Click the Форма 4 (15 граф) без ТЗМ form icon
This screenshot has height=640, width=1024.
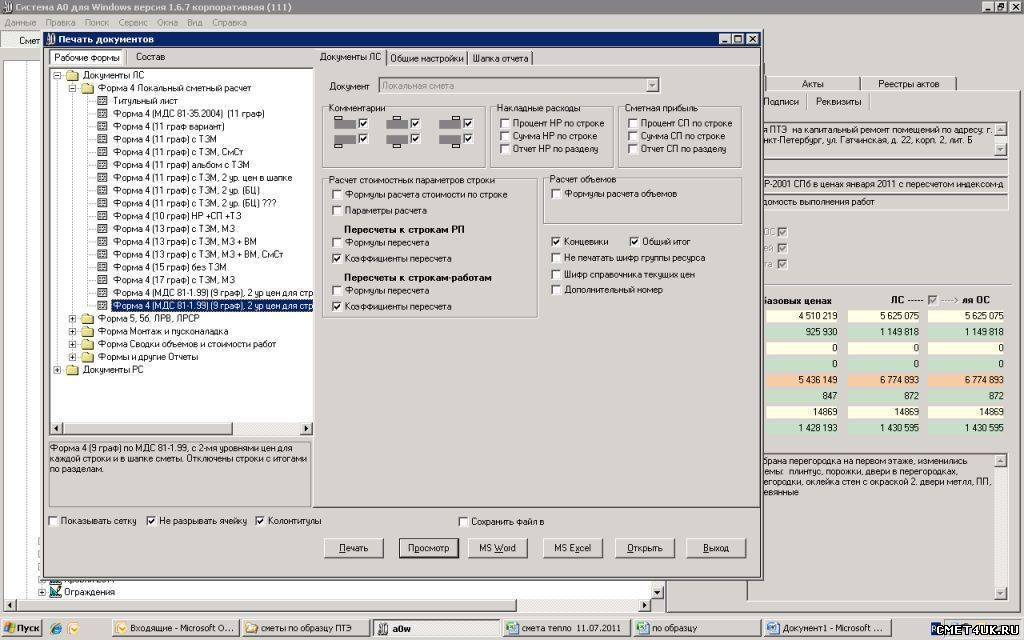103,267
